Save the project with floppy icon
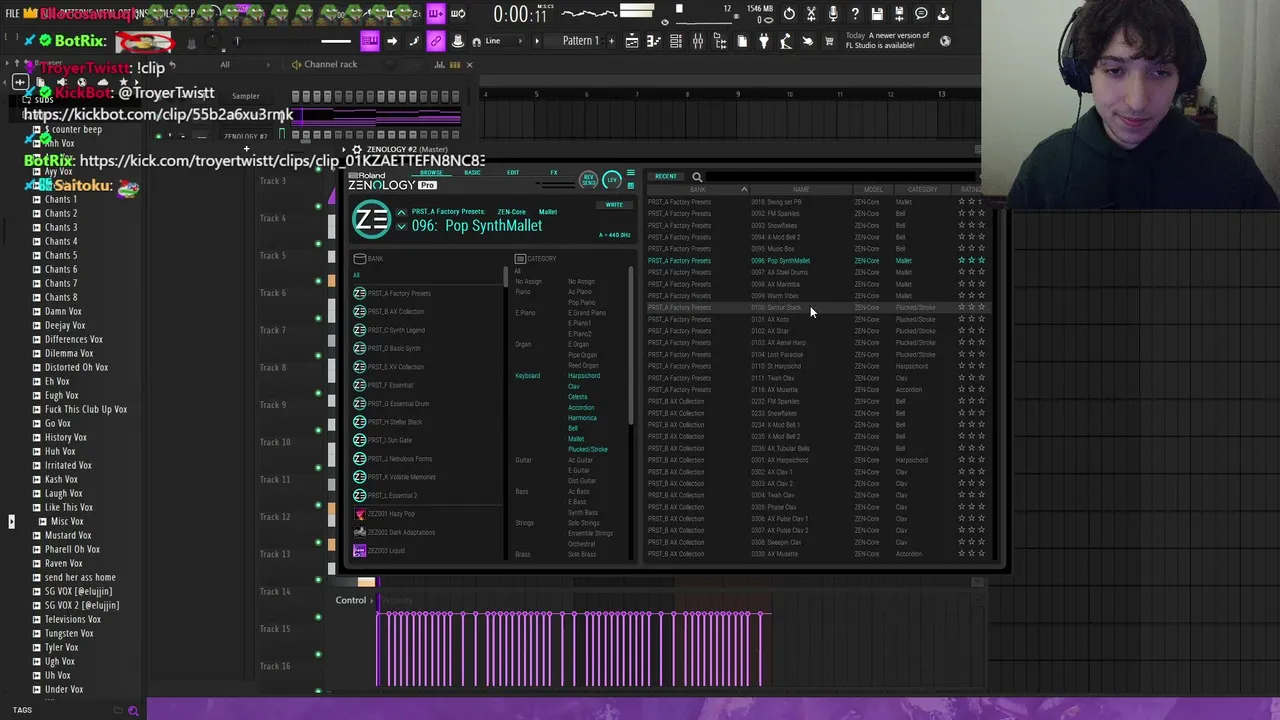Viewport: 1280px width, 720px height. pyautogui.click(x=877, y=14)
